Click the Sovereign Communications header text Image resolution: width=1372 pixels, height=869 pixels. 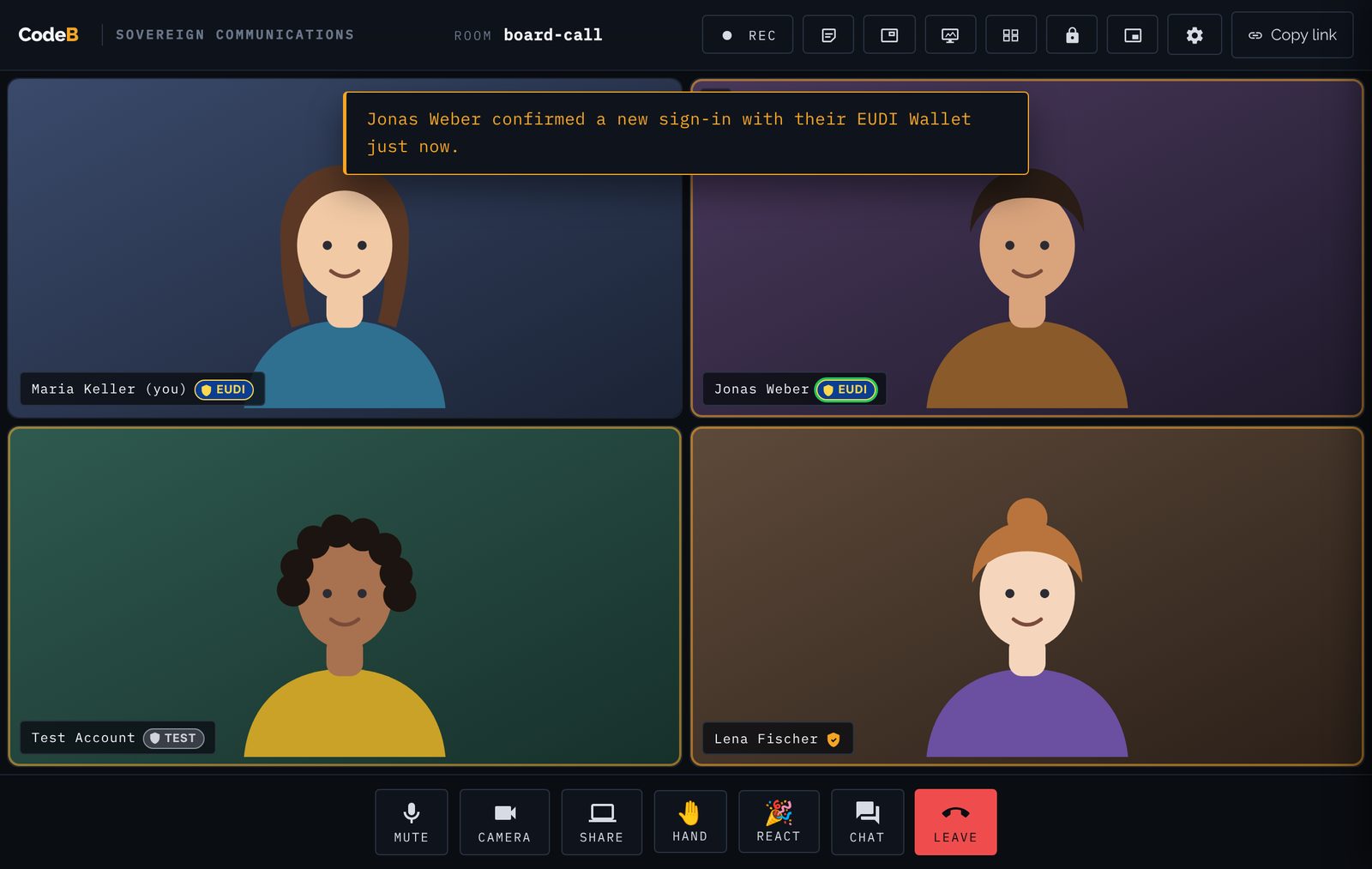pos(235,35)
